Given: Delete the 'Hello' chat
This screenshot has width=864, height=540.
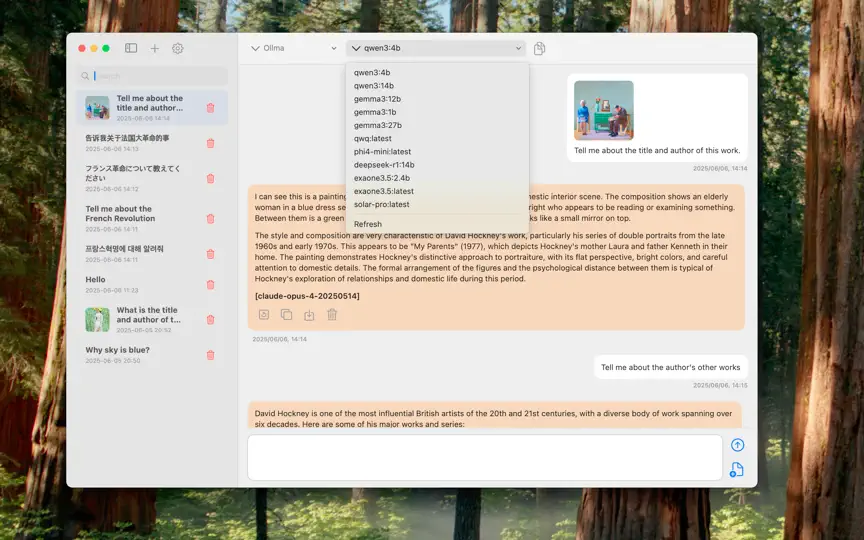Looking at the screenshot, I should 210,285.
